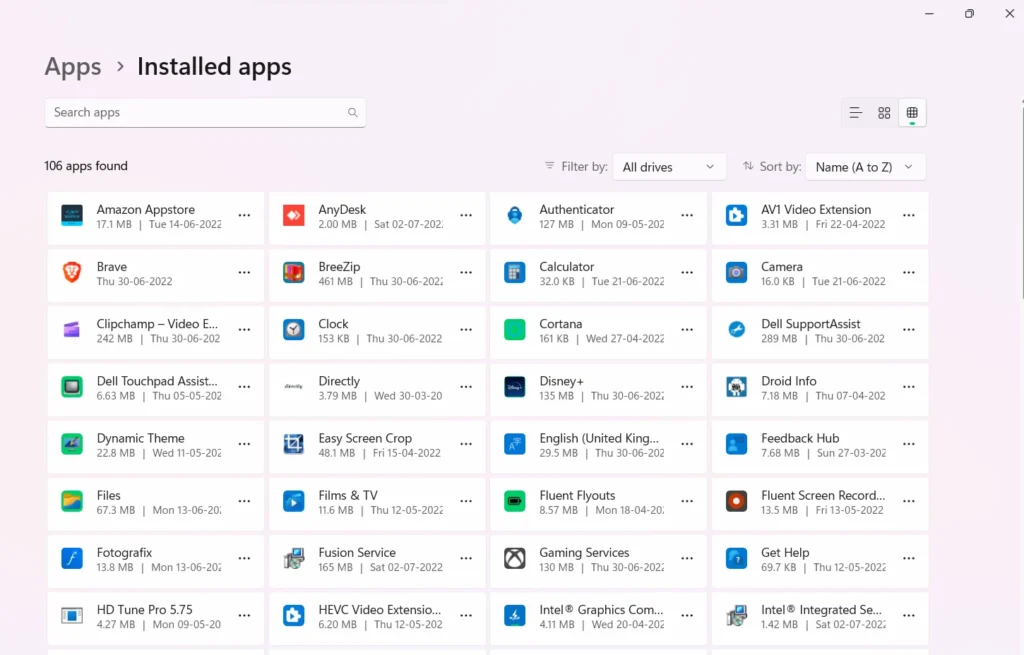Open more options for AnyDesk
This screenshot has width=1024, height=655.
pyautogui.click(x=466, y=216)
